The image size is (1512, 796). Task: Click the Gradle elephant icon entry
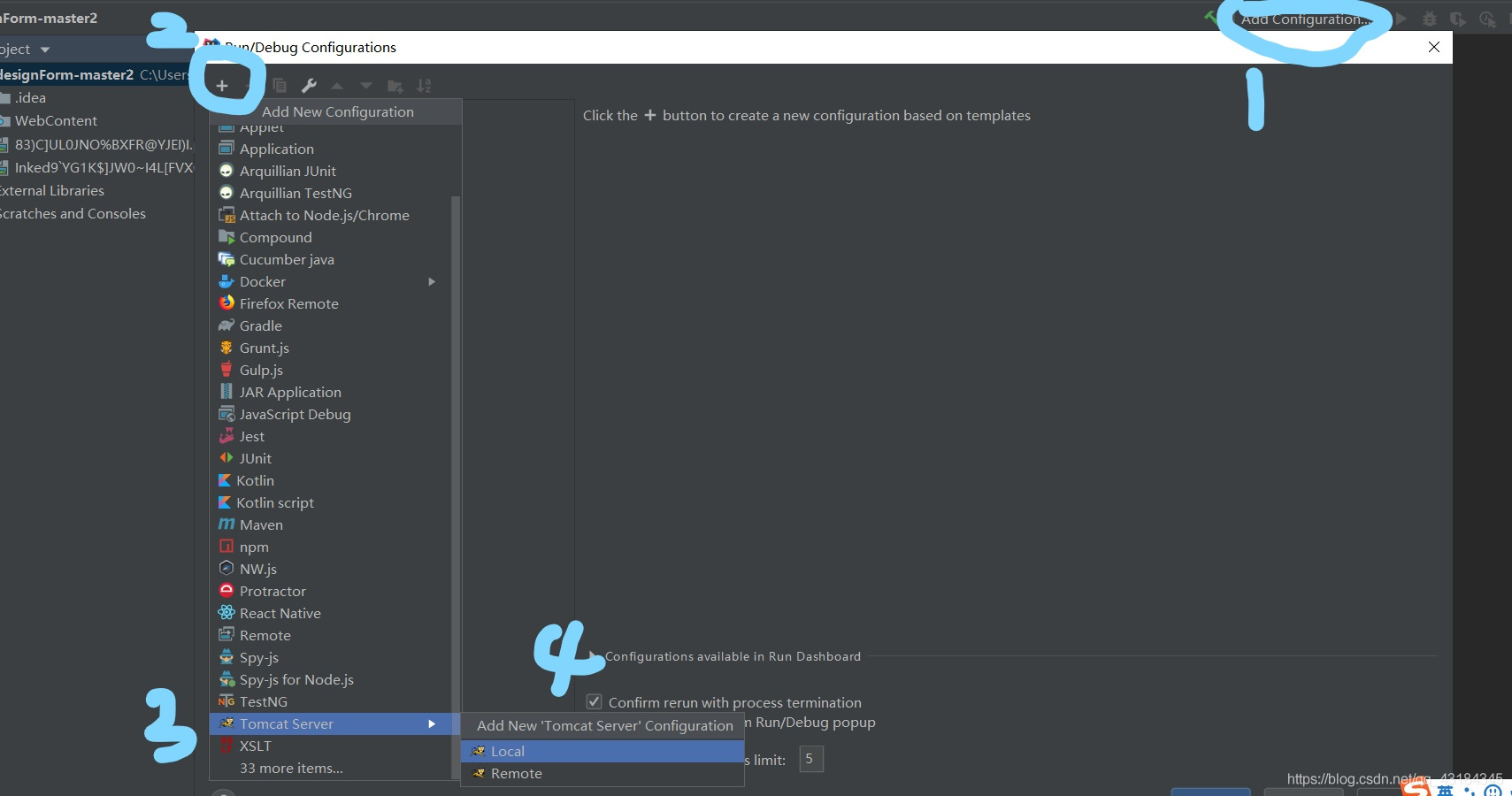(x=226, y=325)
